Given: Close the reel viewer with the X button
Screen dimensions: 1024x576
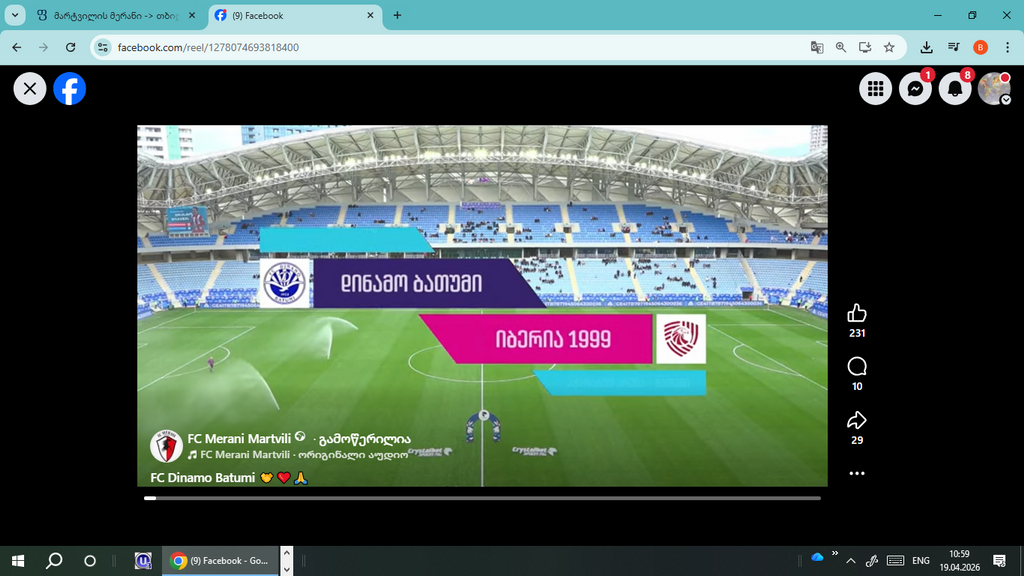Looking at the screenshot, I should [x=30, y=89].
